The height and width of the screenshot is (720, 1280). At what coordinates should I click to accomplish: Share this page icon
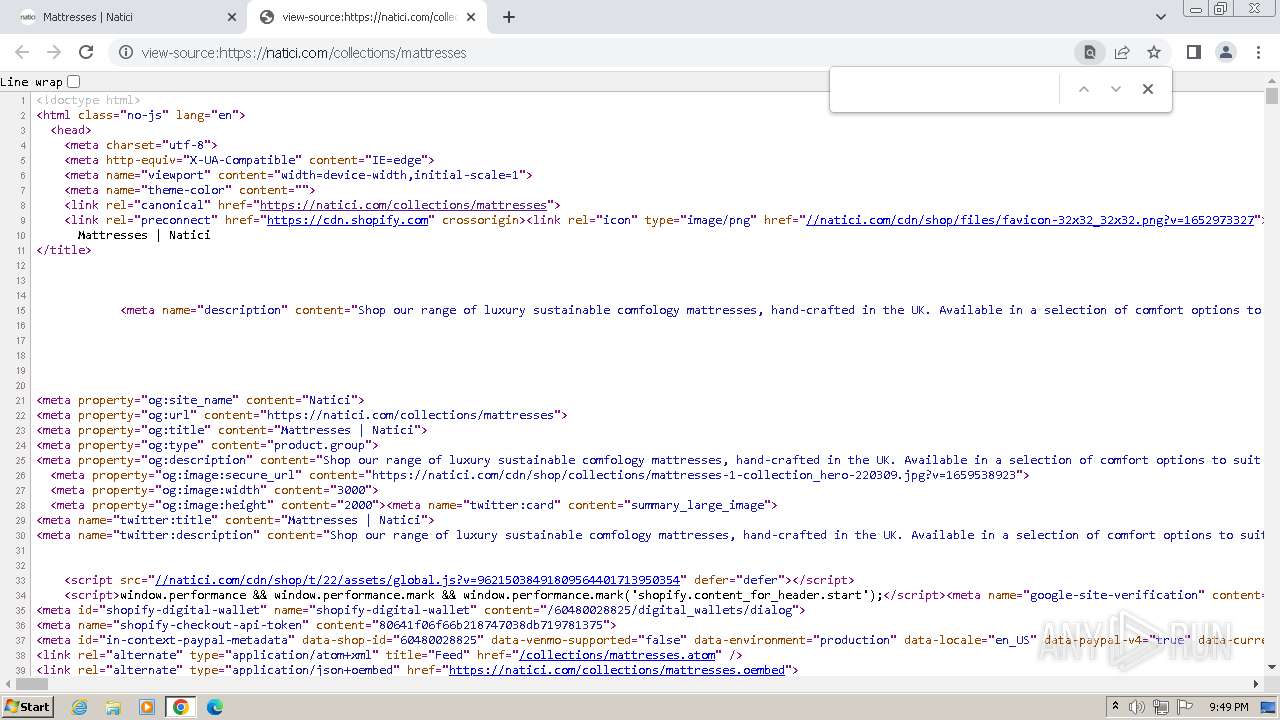click(1122, 53)
